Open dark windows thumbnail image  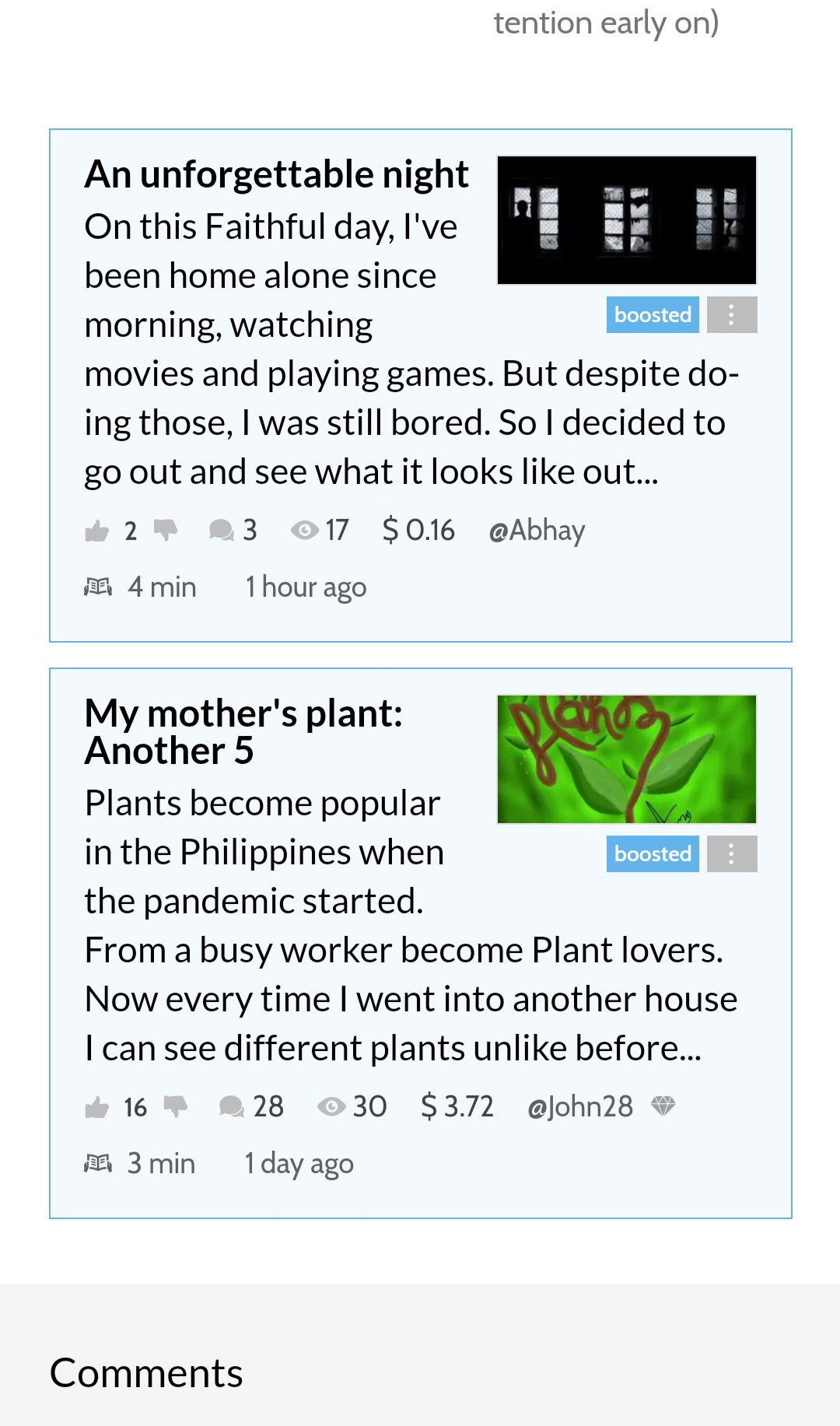tap(627, 220)
